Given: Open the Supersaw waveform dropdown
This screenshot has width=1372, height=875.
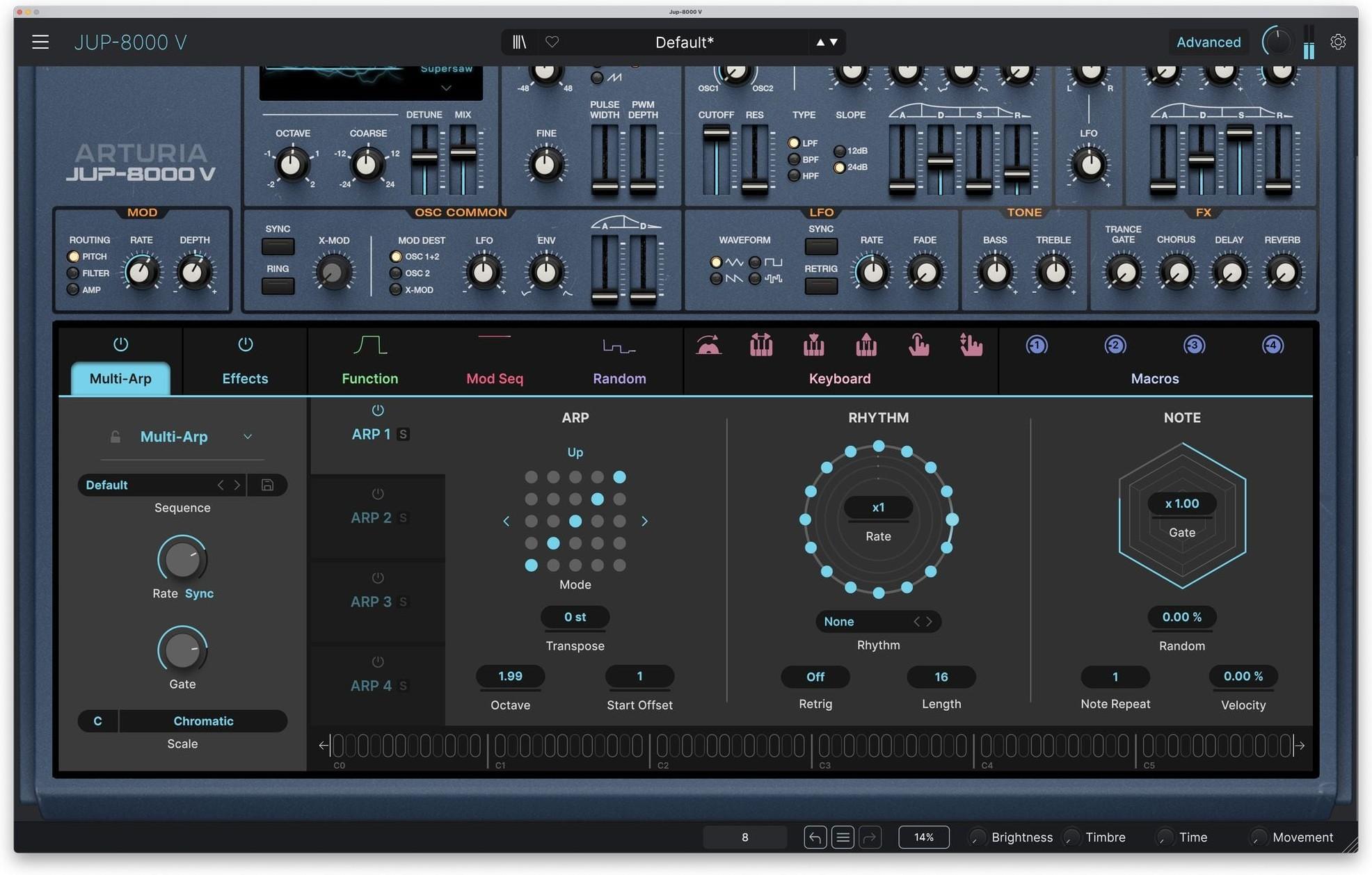Looking at the screenshot, I should 446,88.
